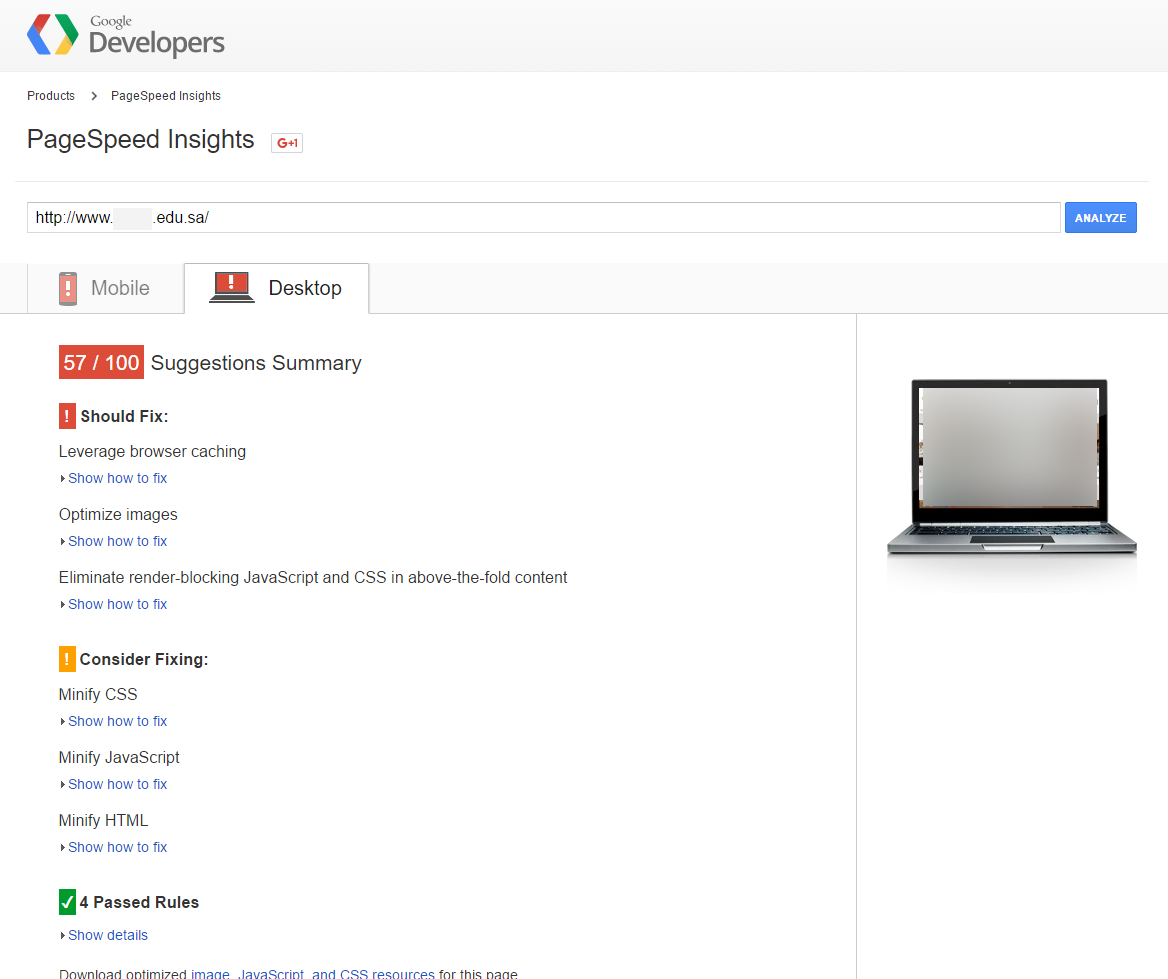Click the Google Developers logo

tap(126, 36)
